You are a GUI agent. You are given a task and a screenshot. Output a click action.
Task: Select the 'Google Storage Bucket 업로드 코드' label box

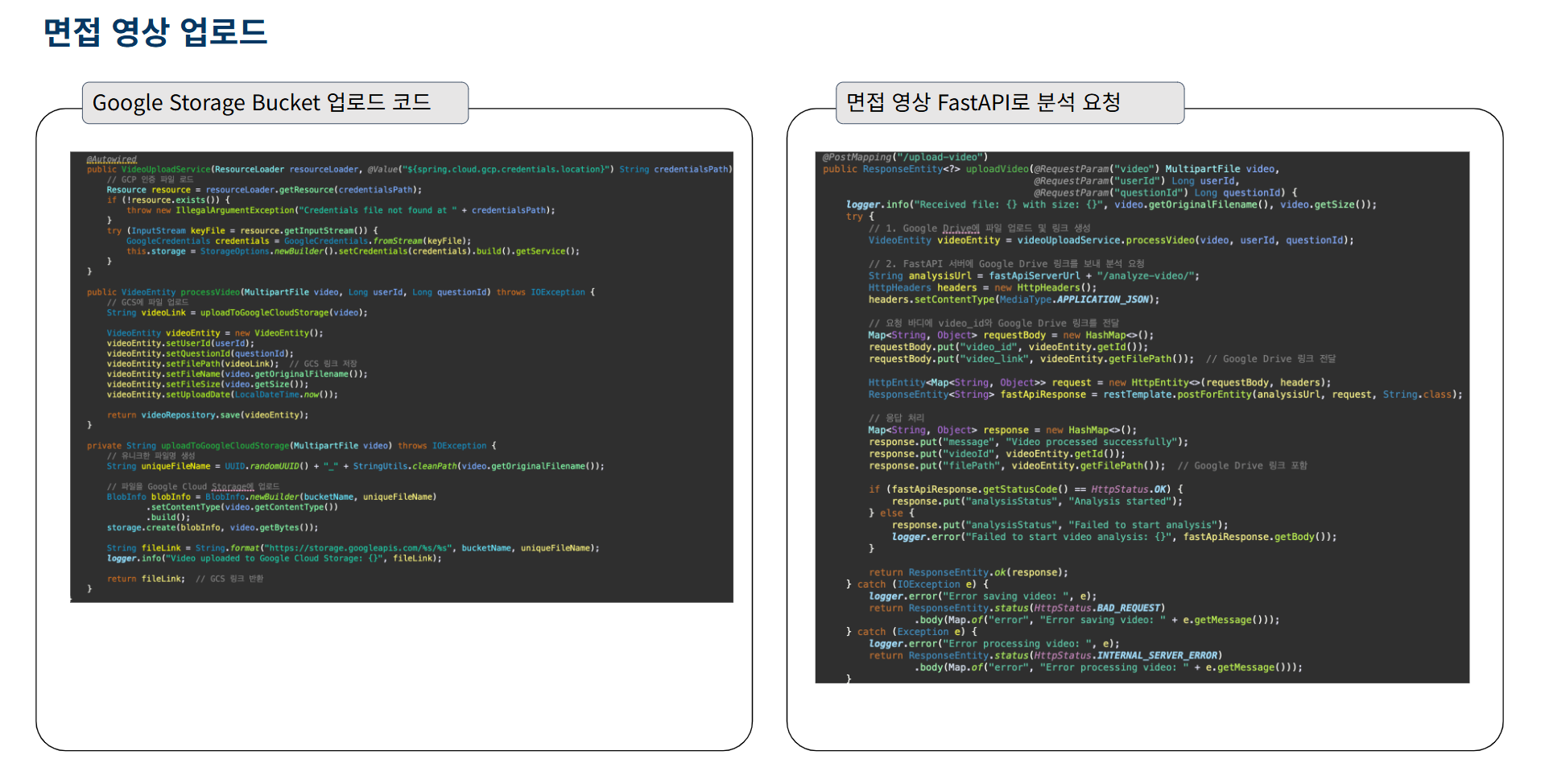tap(275, 103)
